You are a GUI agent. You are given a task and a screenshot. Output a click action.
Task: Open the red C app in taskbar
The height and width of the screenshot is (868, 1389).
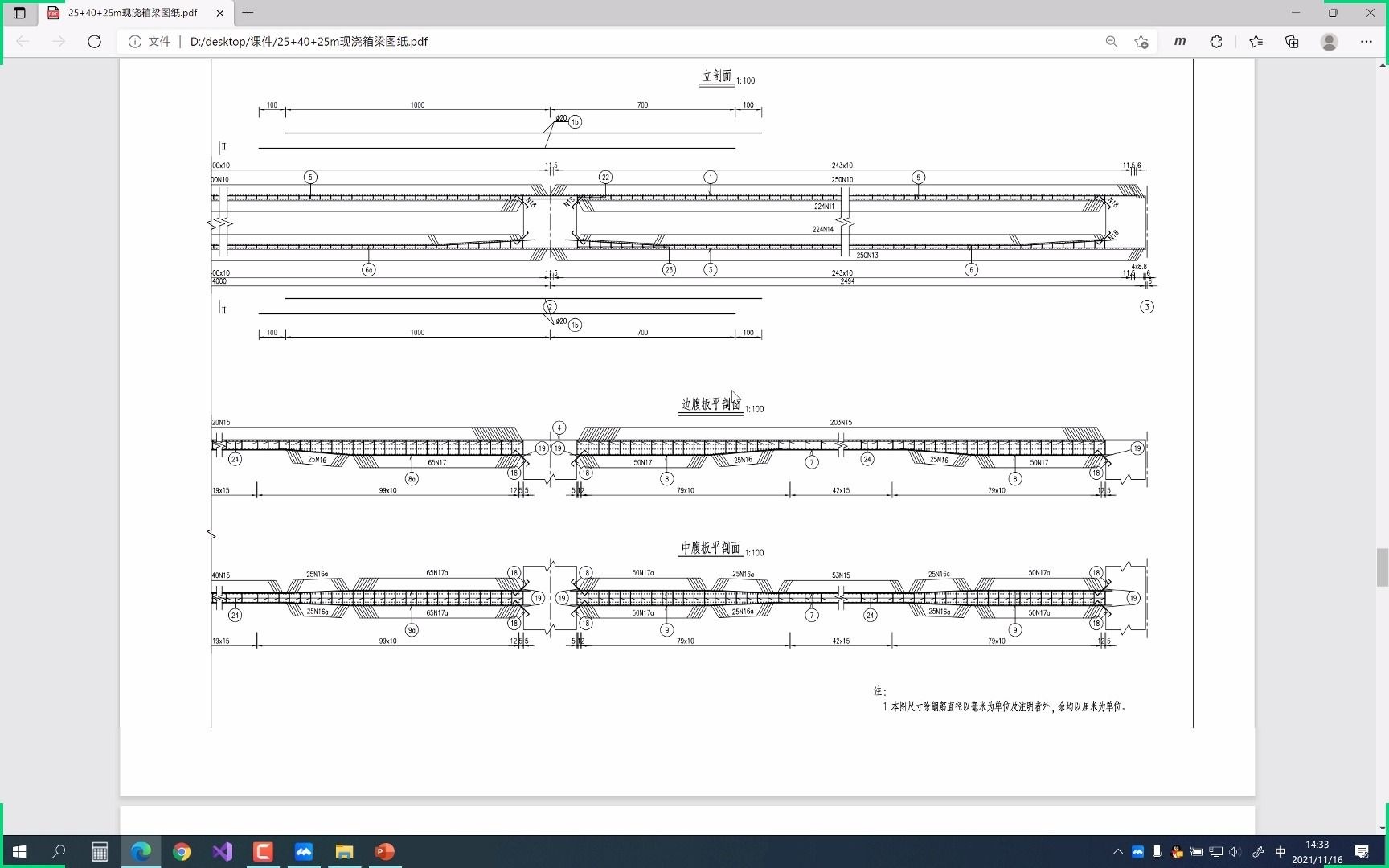[x=263, y=852]
